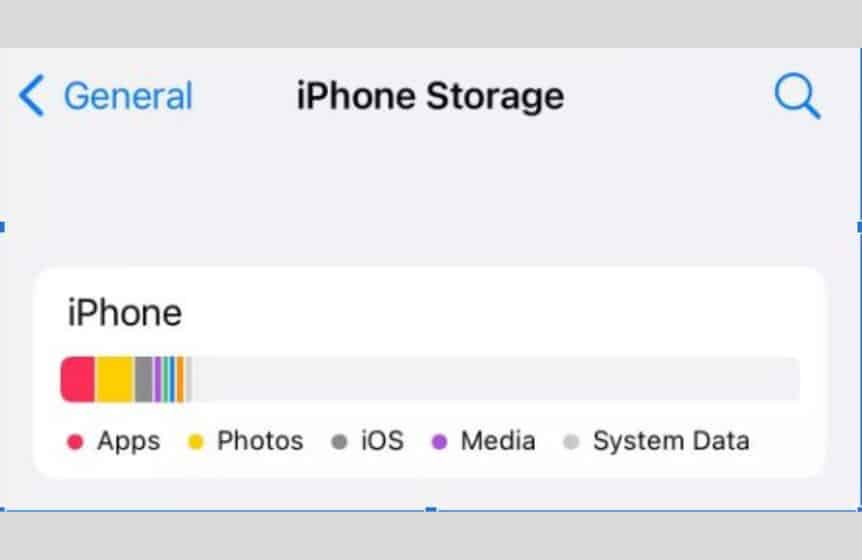Select the yellow Photos segment in storage bar
Screen dimensions: 862x560
pyautogui.click(x=114, y=380)
